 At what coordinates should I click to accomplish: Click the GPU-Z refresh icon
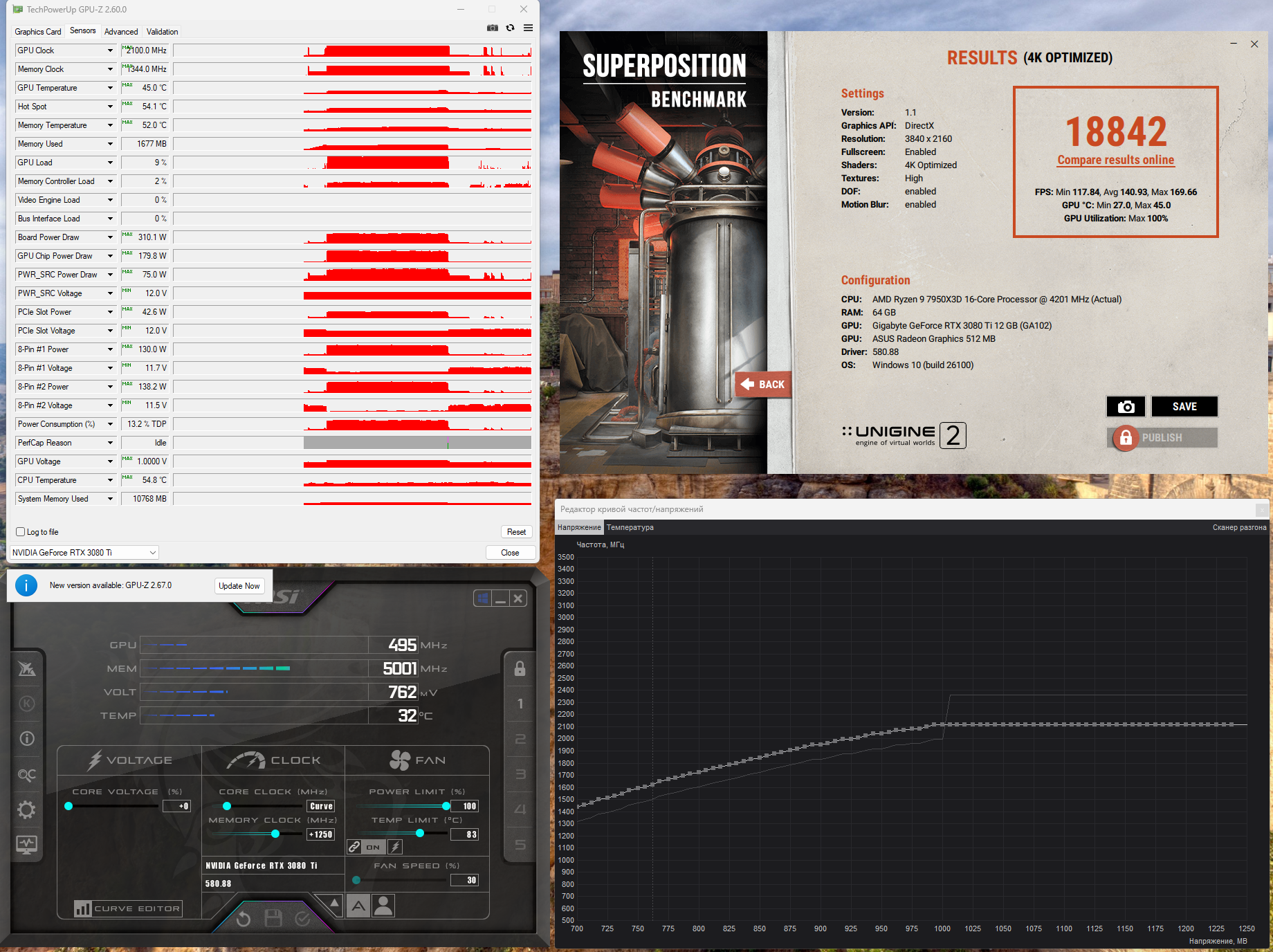coord(510,28)
